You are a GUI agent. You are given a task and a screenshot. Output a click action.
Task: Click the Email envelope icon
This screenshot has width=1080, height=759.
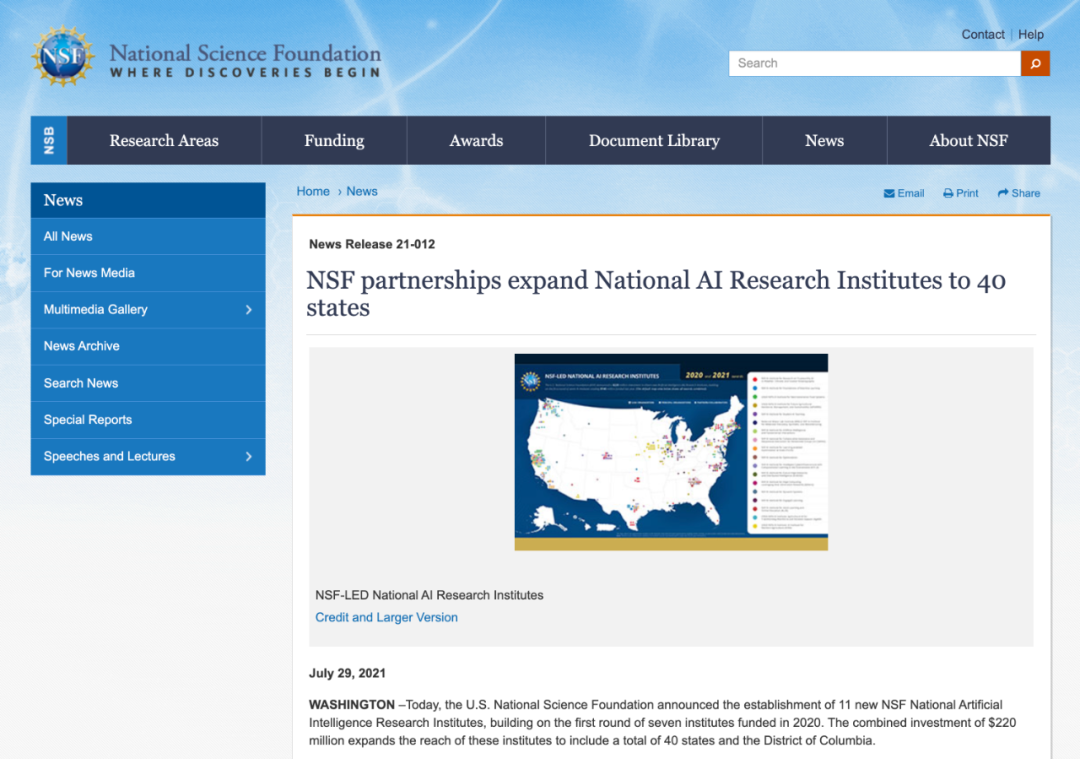(889, 194)
